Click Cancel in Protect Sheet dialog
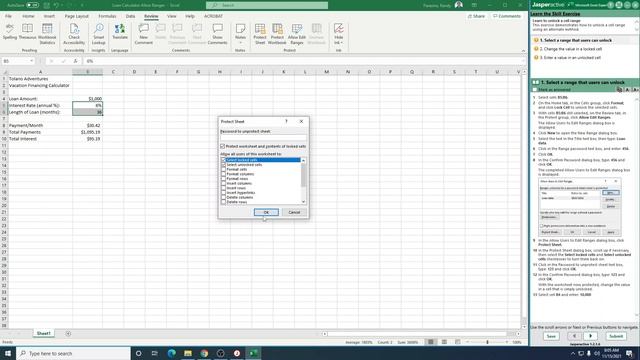 (x=294, y=212)
